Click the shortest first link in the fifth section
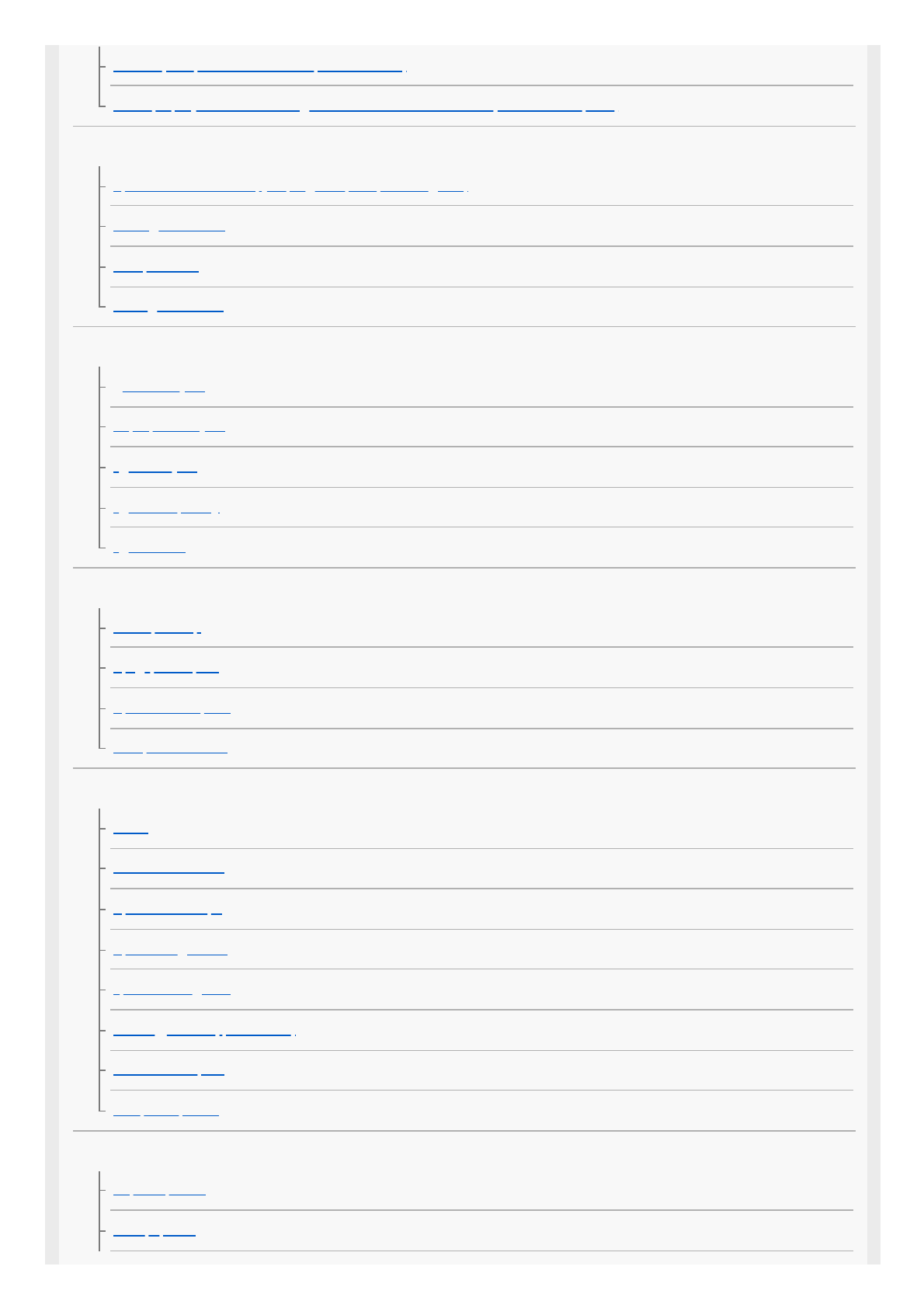This screenshot has height=1308, width=924. click(130, 831)
